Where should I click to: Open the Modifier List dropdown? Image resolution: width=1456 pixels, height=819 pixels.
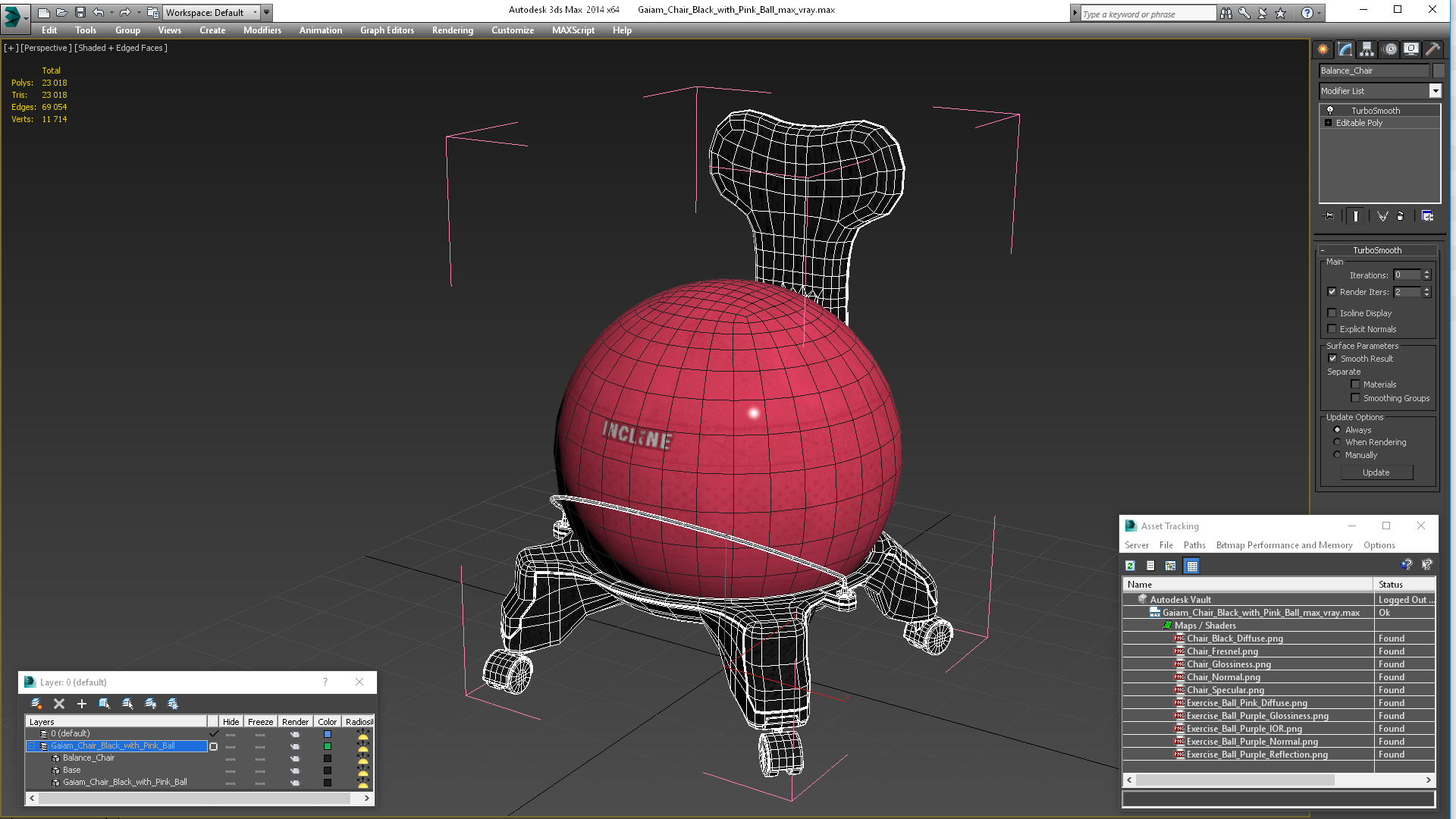click(x=1435, y=91)
